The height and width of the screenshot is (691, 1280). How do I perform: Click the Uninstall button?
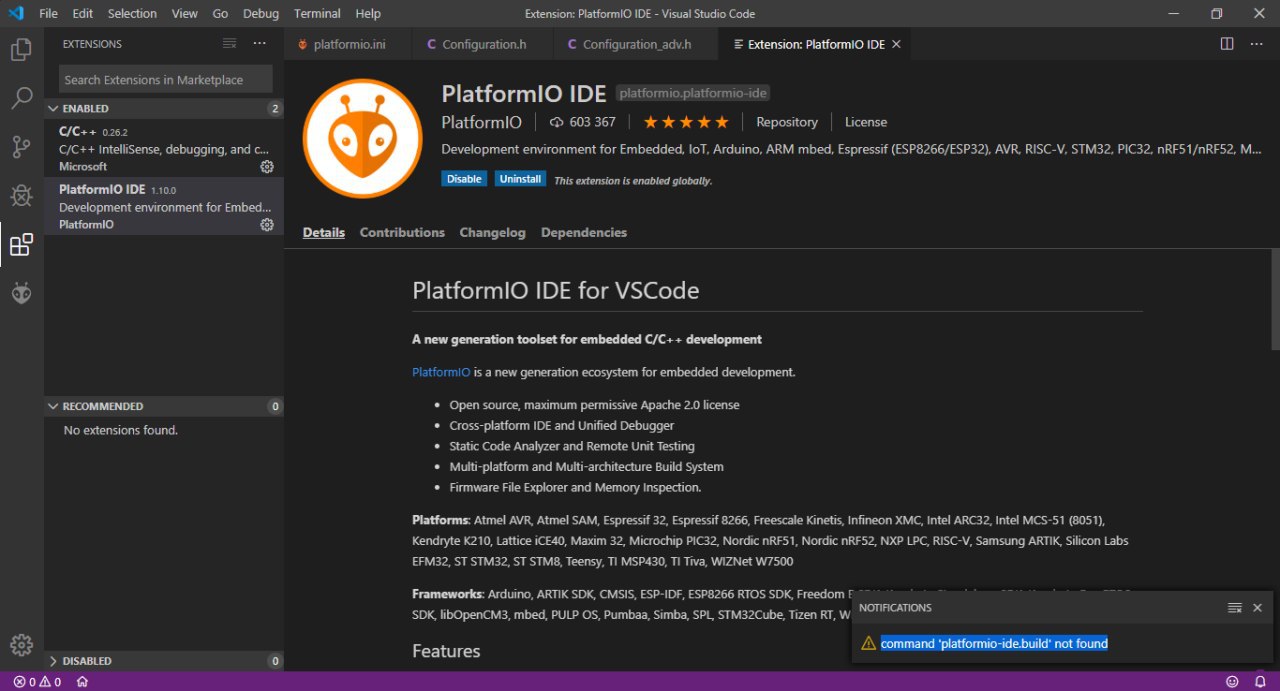point(521,179)
